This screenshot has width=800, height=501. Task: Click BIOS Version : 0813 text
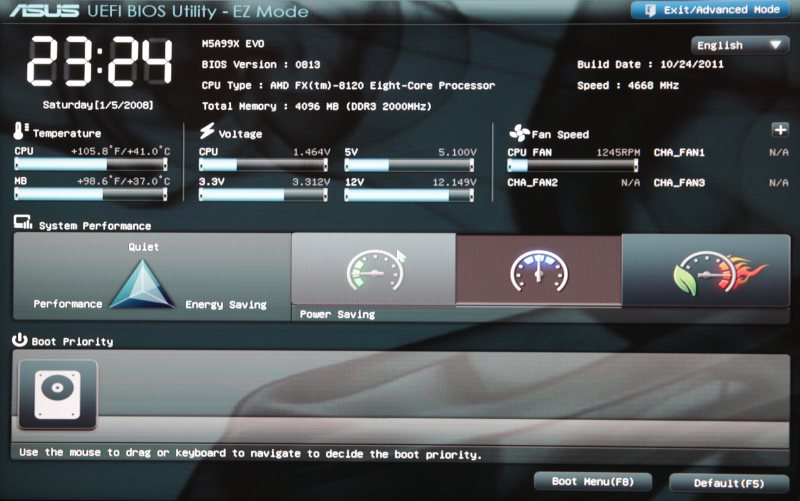point(261,65)
